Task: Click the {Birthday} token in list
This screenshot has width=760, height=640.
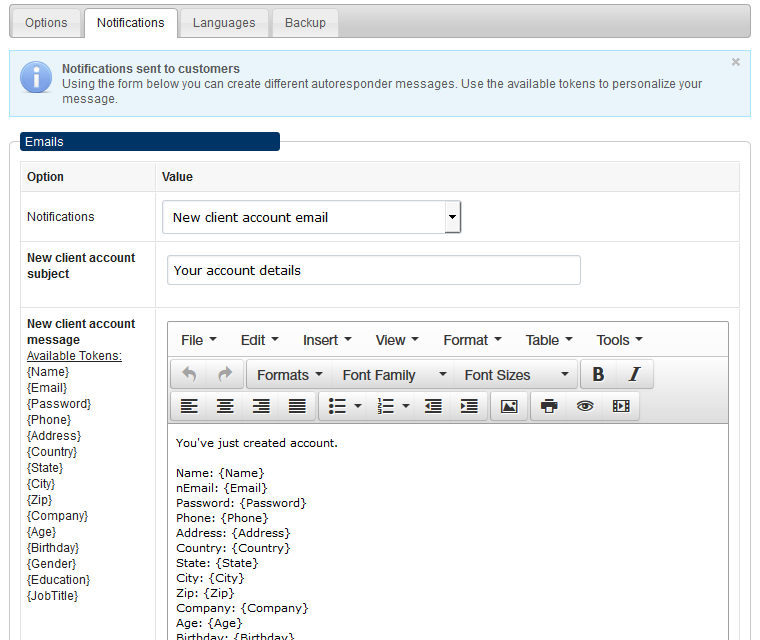Action: (x=53, y=548)
